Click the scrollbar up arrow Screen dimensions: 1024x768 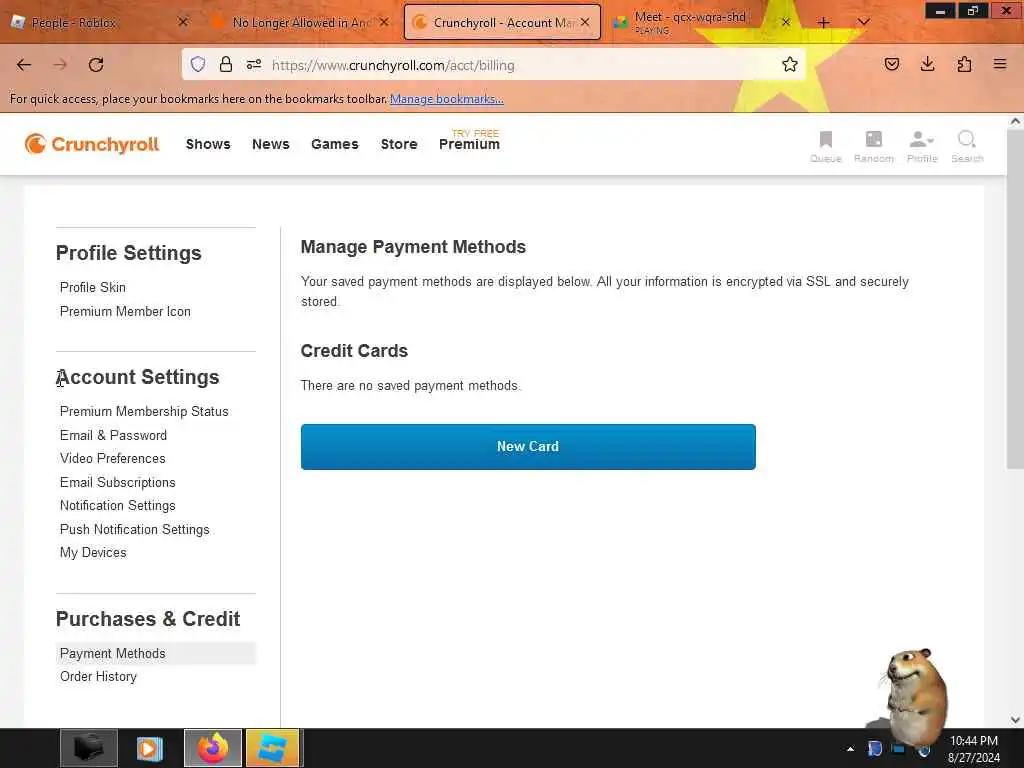pos(1014,121)
